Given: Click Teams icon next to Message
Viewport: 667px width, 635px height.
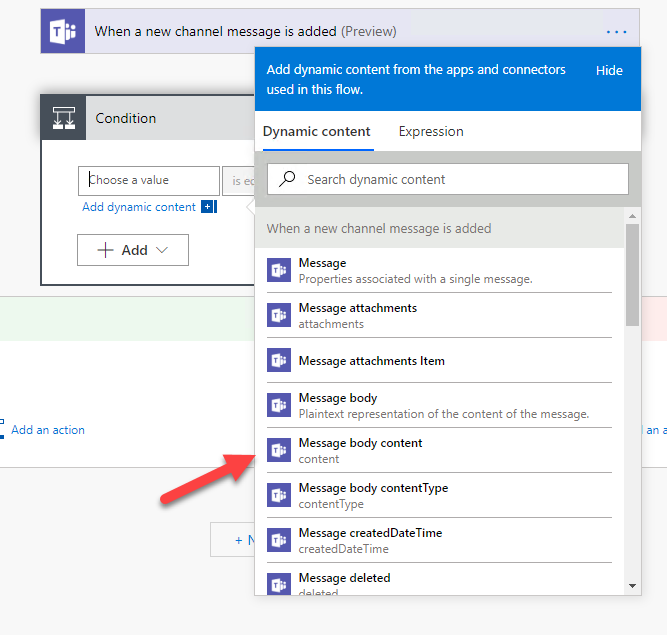Looking at the screenshot, I should point(279,270).
